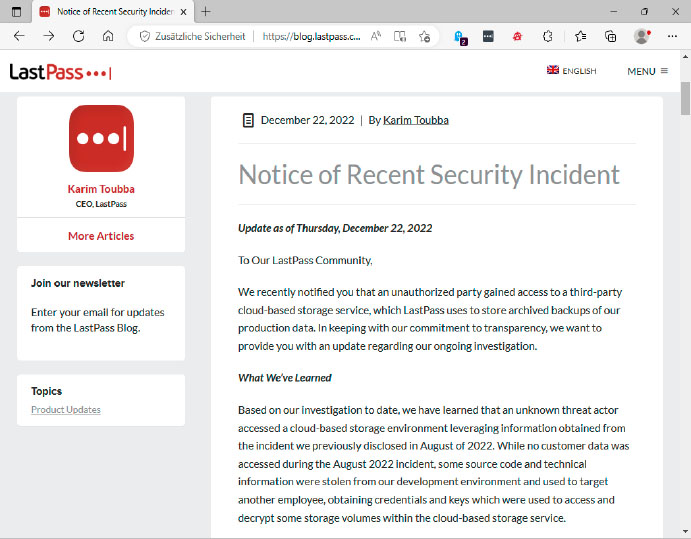
Task: Open Karim Toubba author name in sidebar
Action: (101, 189)
